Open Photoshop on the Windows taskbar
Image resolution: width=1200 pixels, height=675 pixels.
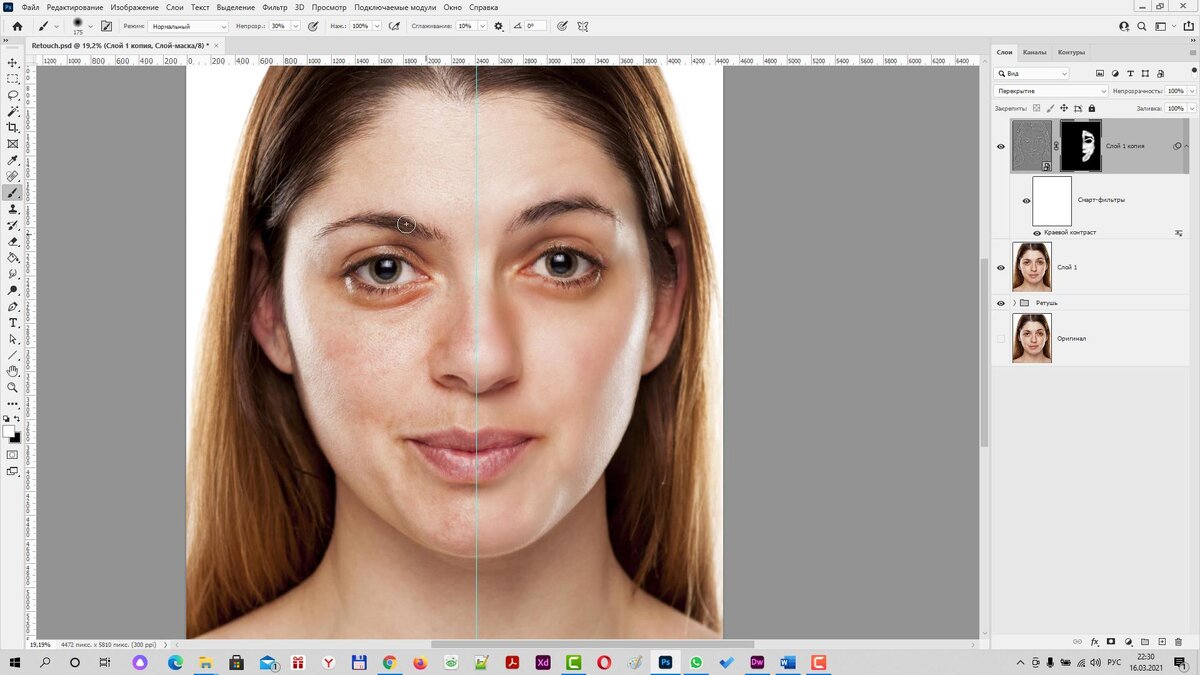point(665,662)
